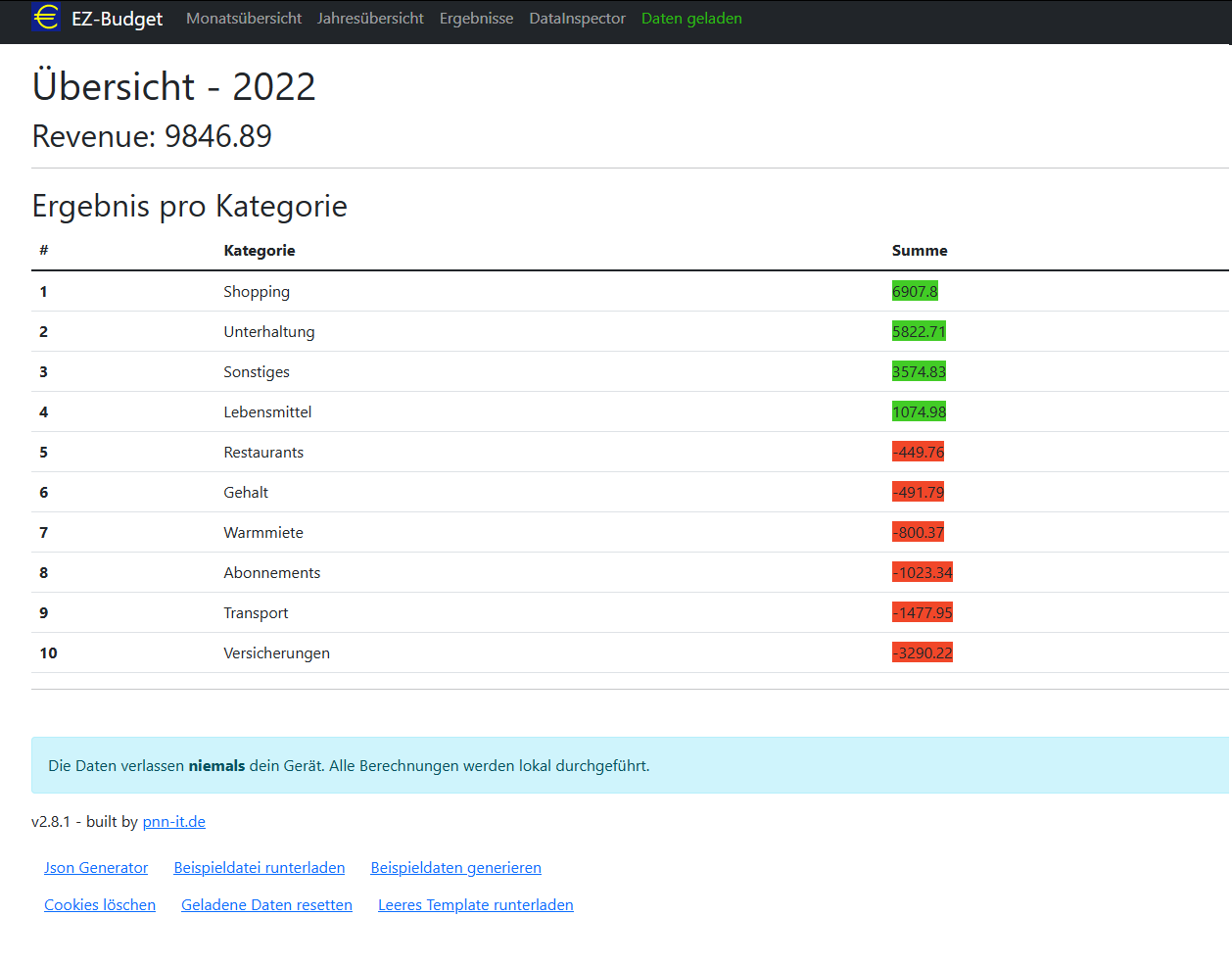Click the green Daten geladen status
Screen dimensions: 1232x965
[x=691, y=19]
